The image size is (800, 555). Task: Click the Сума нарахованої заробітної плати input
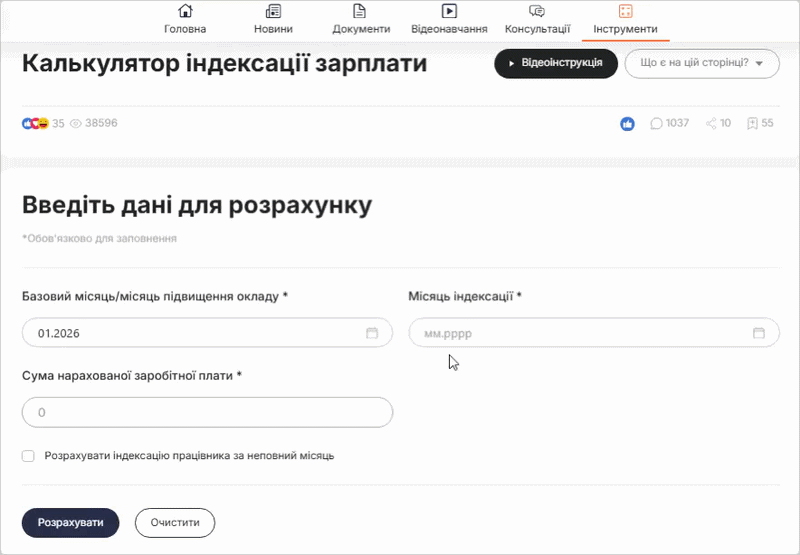[207, 412]
